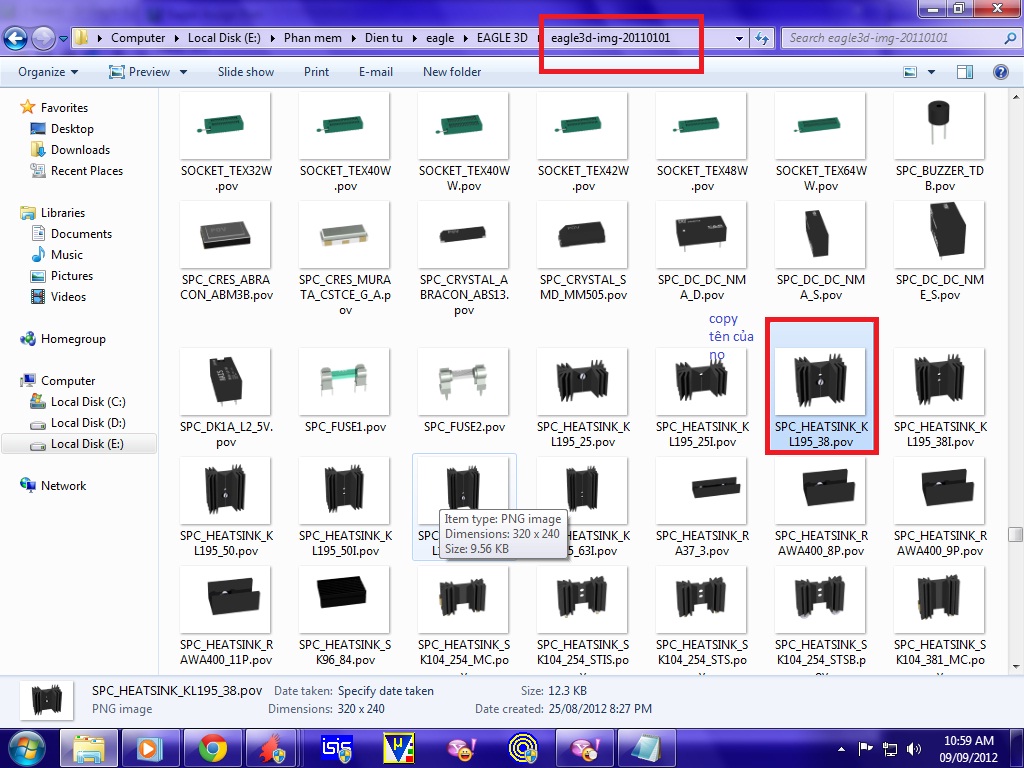Viewport: 1024px width, 768px height.
Task: Select SPC_HEATSINK_SK96_84.pov file
Action: [345, 616]
